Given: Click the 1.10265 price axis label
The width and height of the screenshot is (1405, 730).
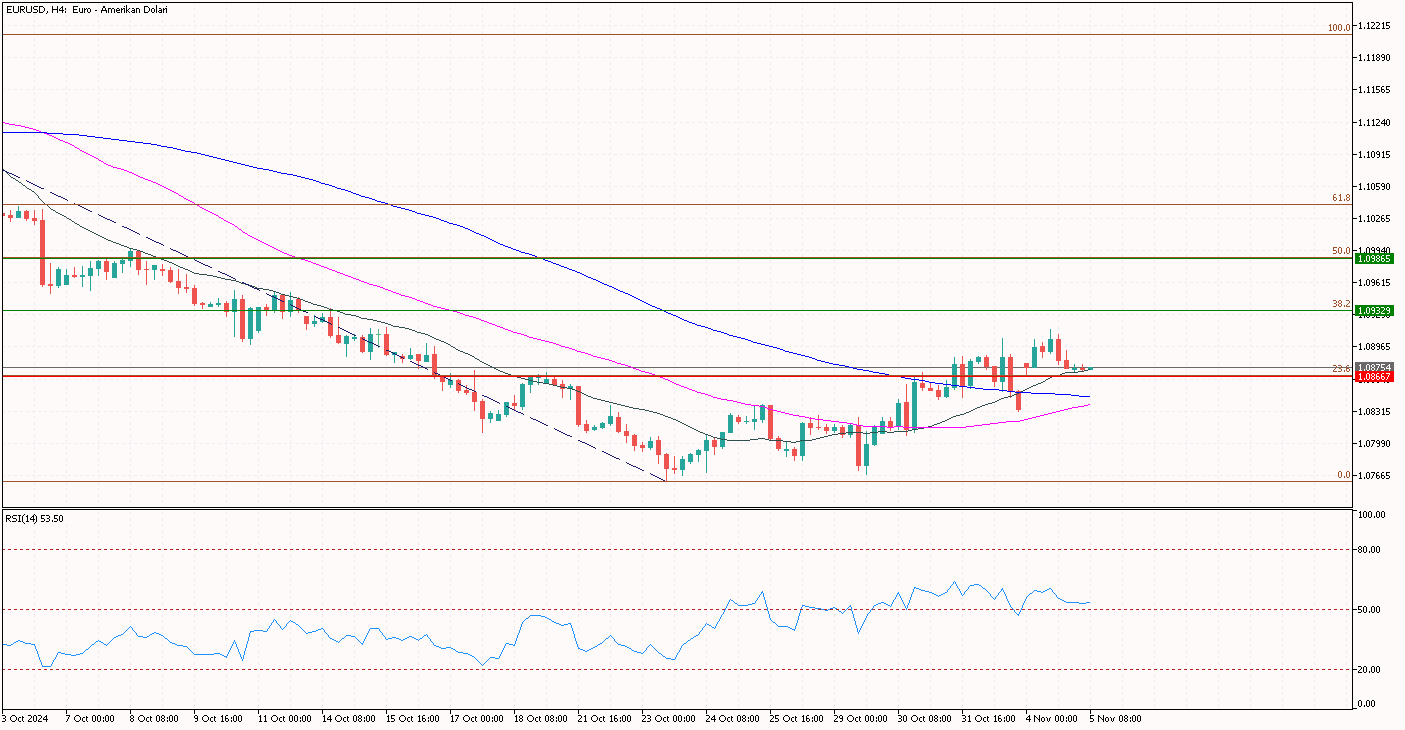Looking at the screenshot, I should [1376, 219].
